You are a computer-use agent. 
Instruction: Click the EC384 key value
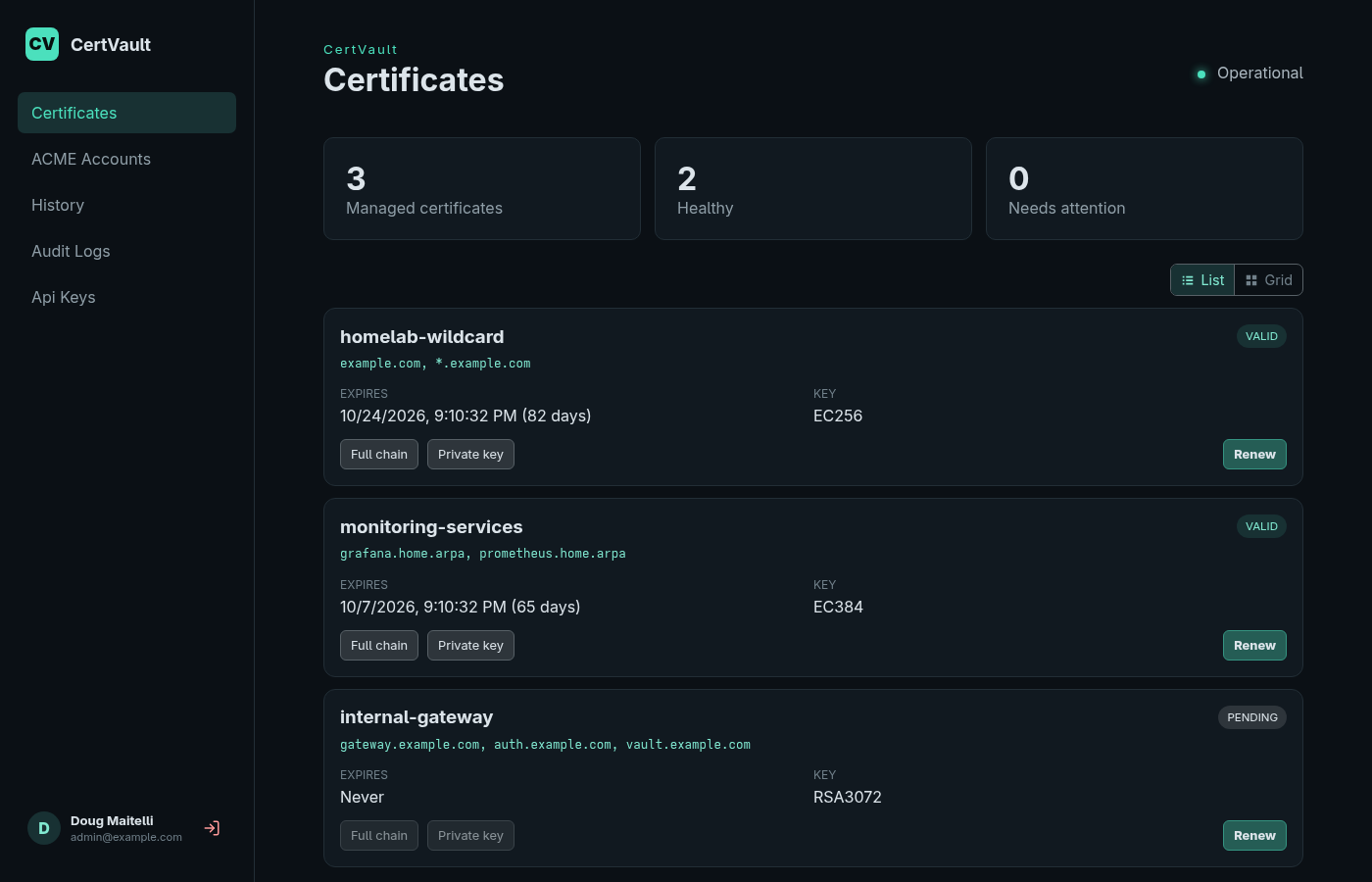838,607
